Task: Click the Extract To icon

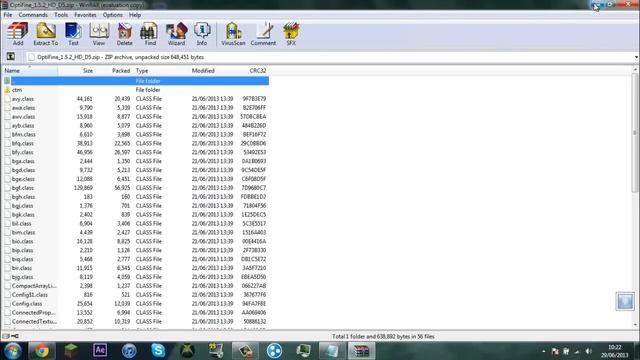Action: pyautogui.click(x=46, y=34)
